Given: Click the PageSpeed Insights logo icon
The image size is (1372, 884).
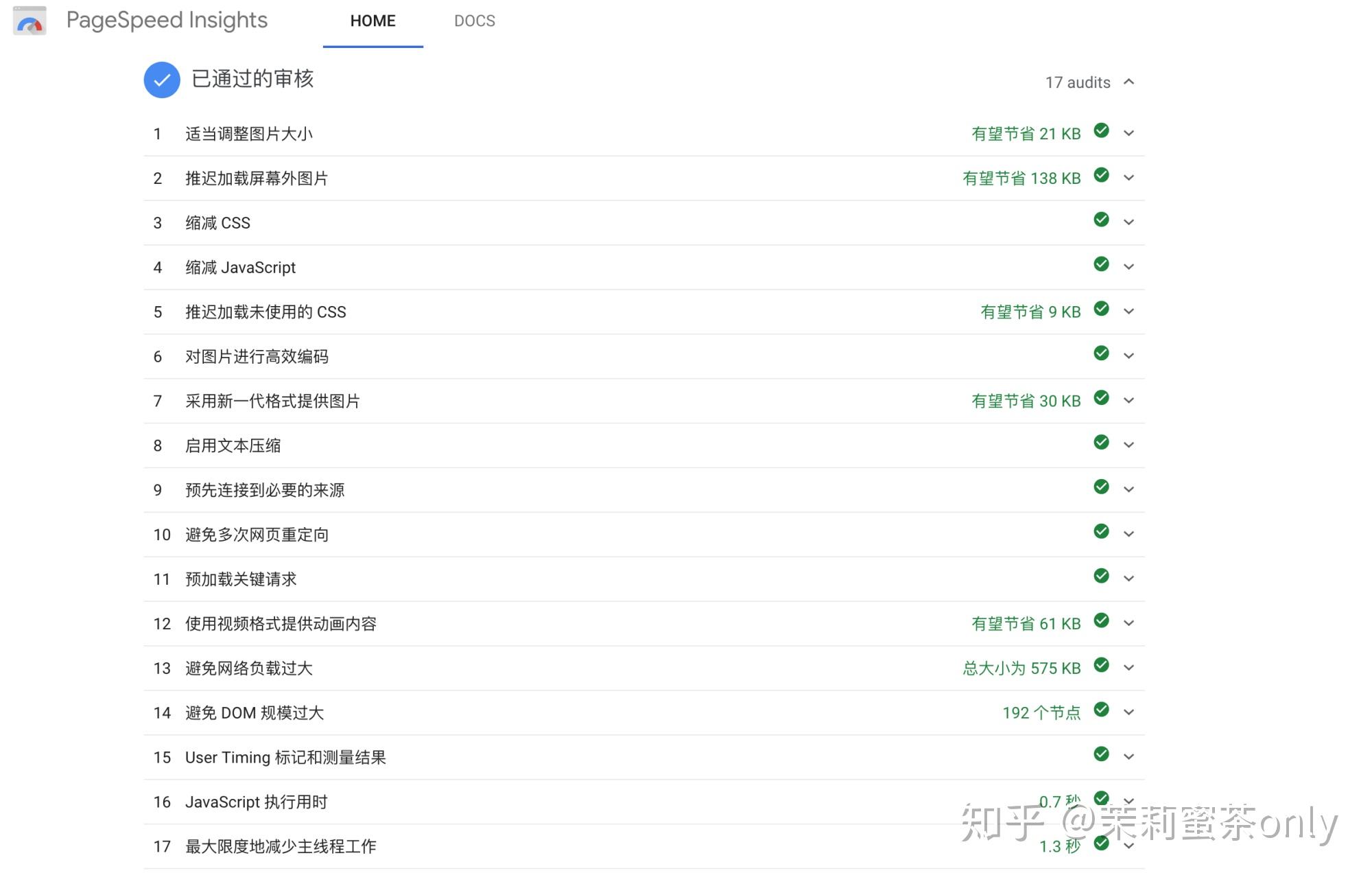Looking at the screenshot, I should (x=29, y=21).
